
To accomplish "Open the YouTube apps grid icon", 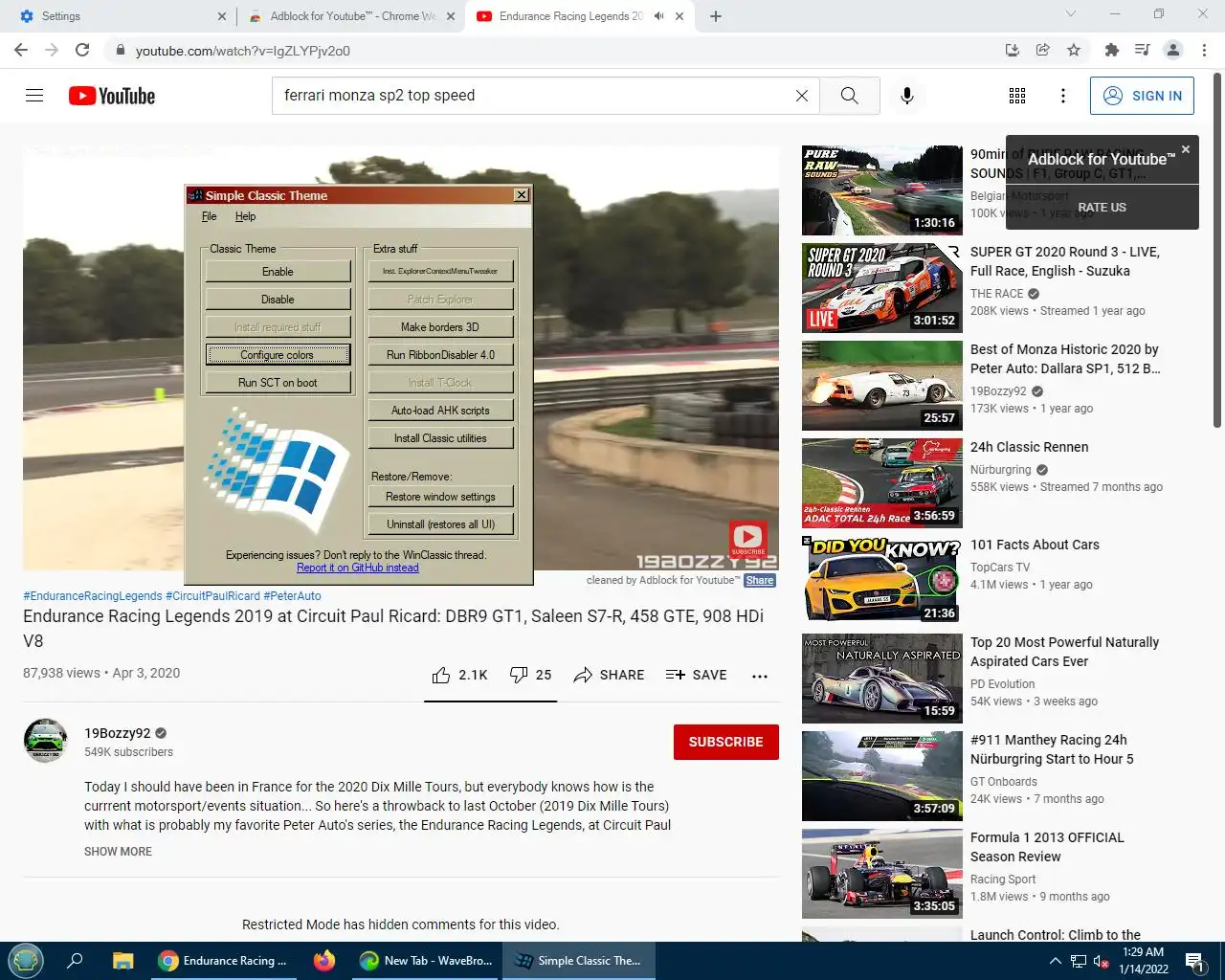I will coord(1017,96).
